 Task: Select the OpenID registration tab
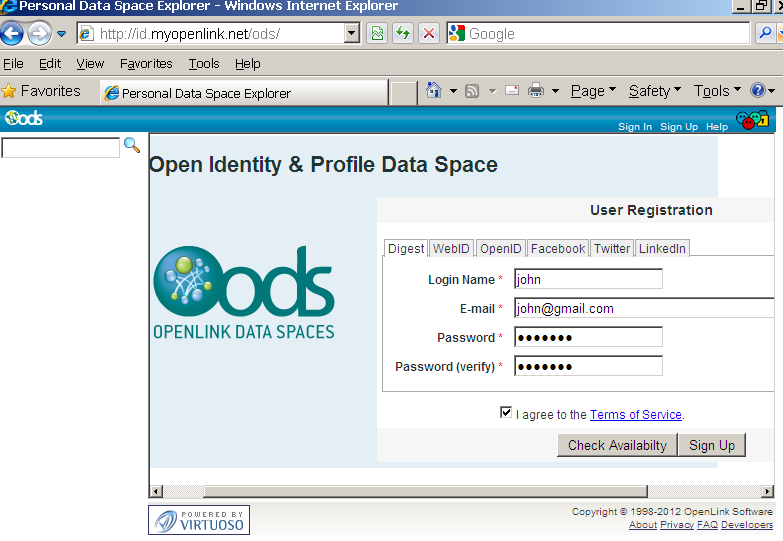[500, 249]
